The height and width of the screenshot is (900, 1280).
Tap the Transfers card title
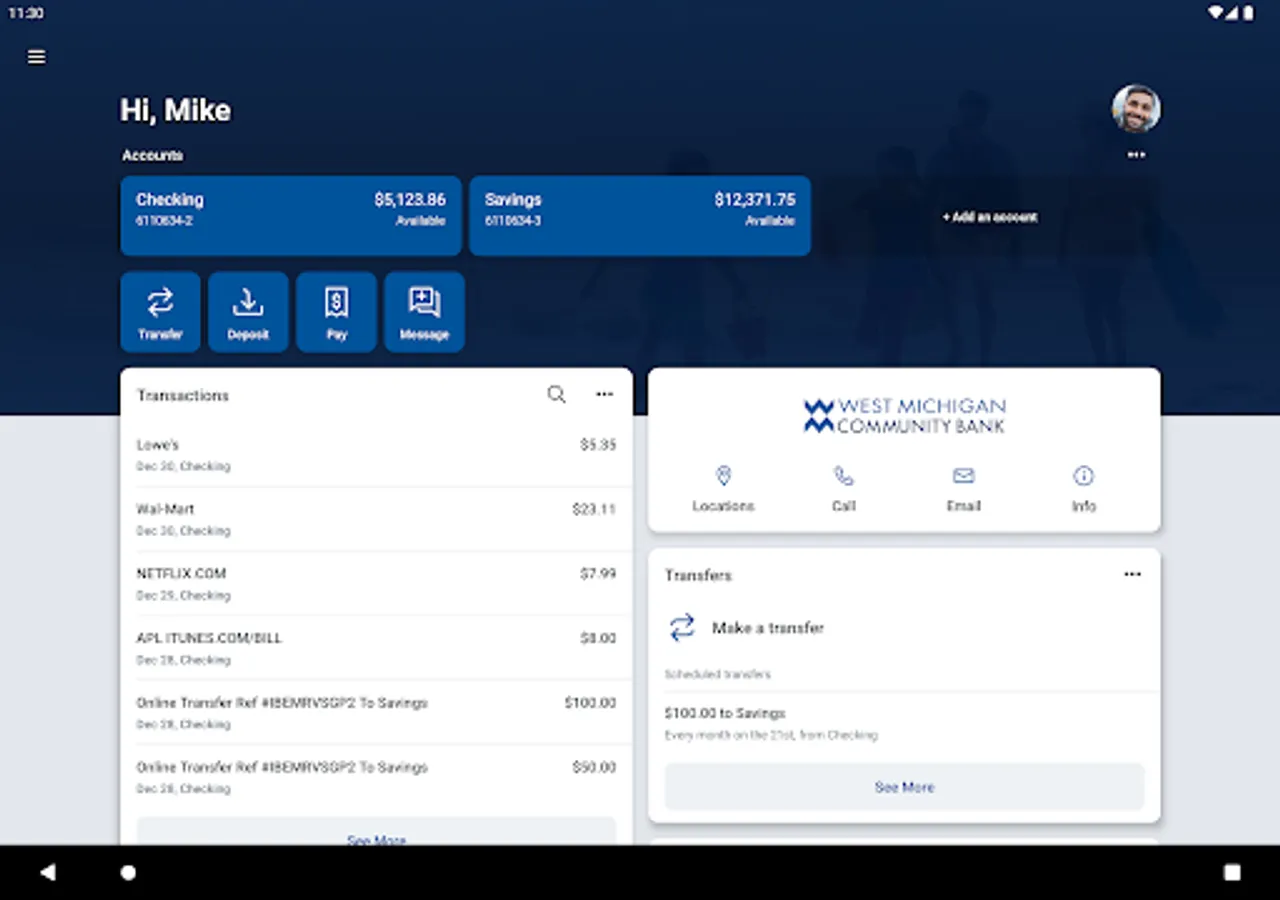point(698,576)
